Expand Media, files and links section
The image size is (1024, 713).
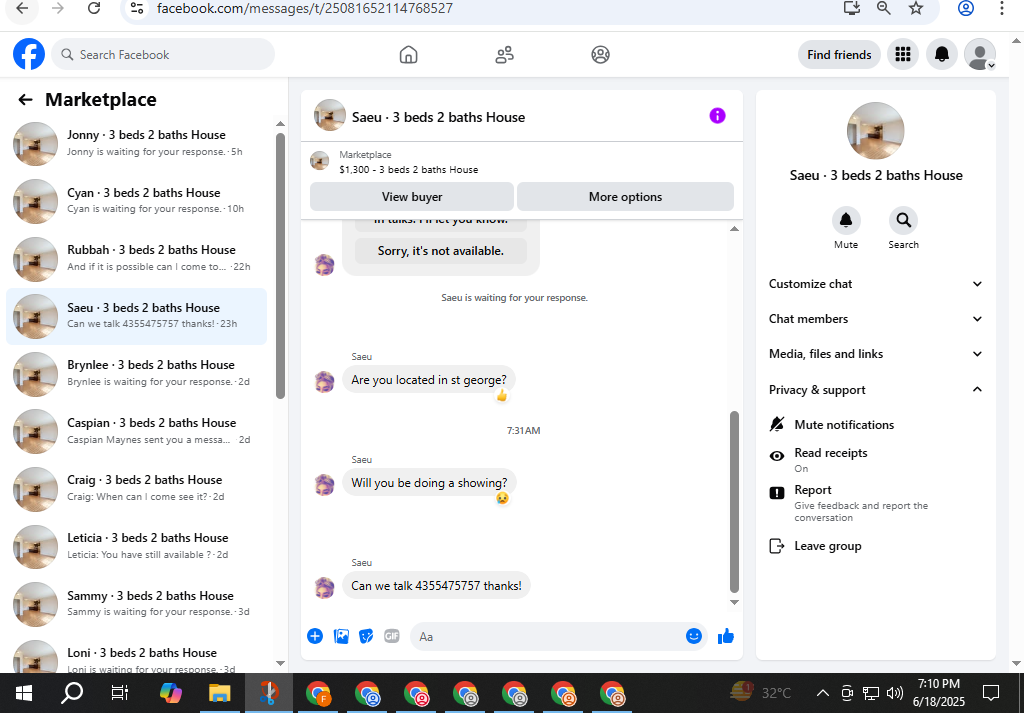pos(875,354)
